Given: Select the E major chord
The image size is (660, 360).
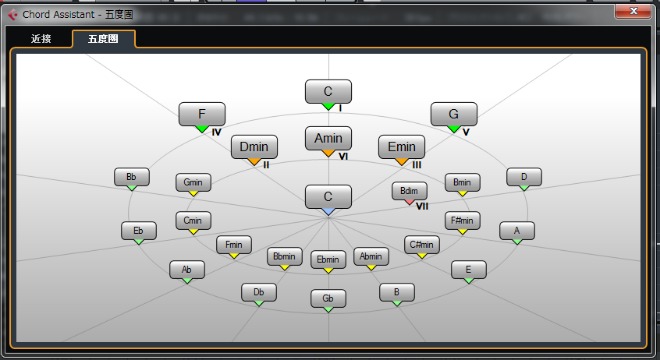Looking at the screenshot, I should coord(469,270).
